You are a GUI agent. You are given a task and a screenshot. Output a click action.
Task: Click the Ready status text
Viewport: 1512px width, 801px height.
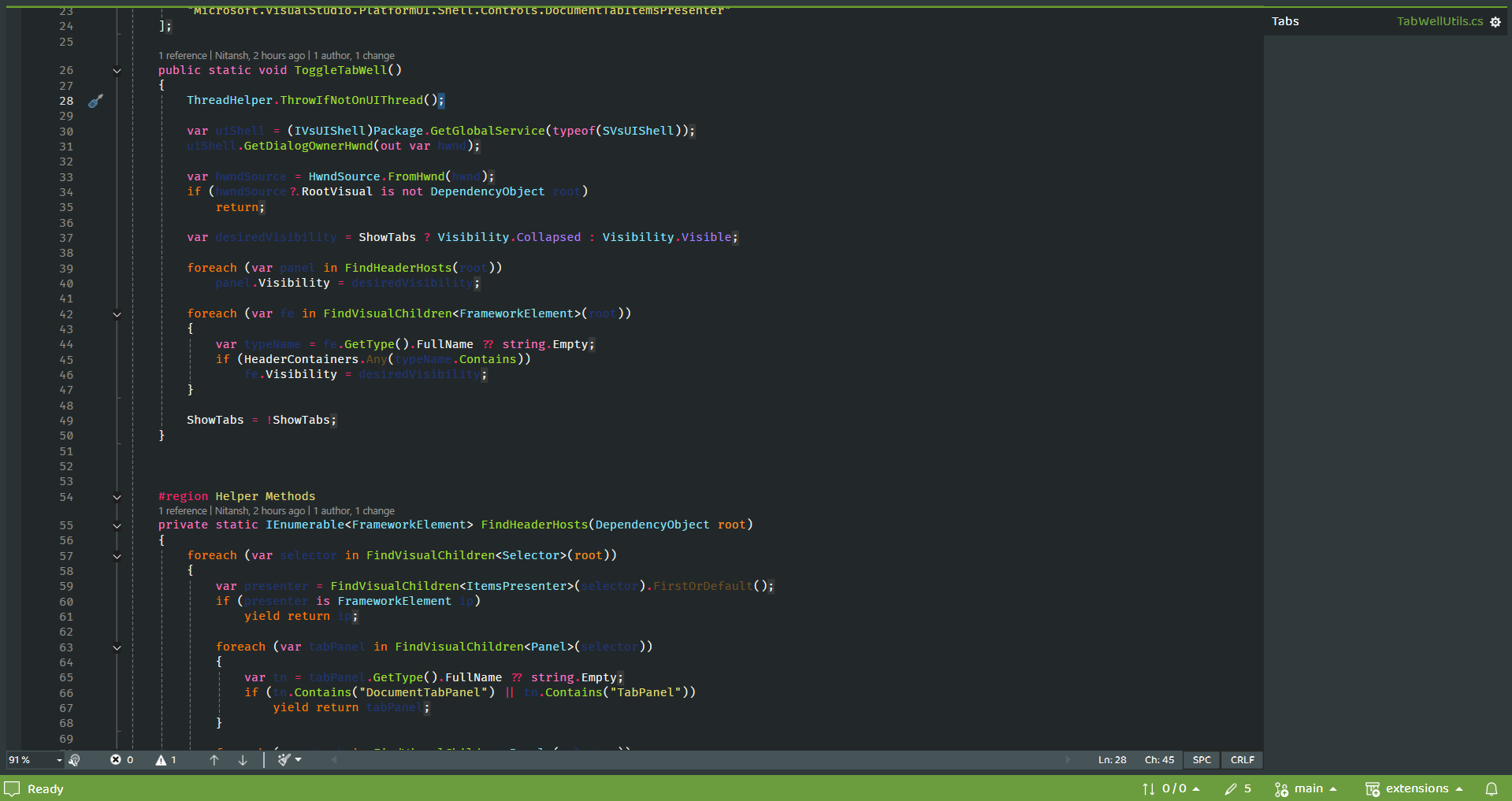45,788
